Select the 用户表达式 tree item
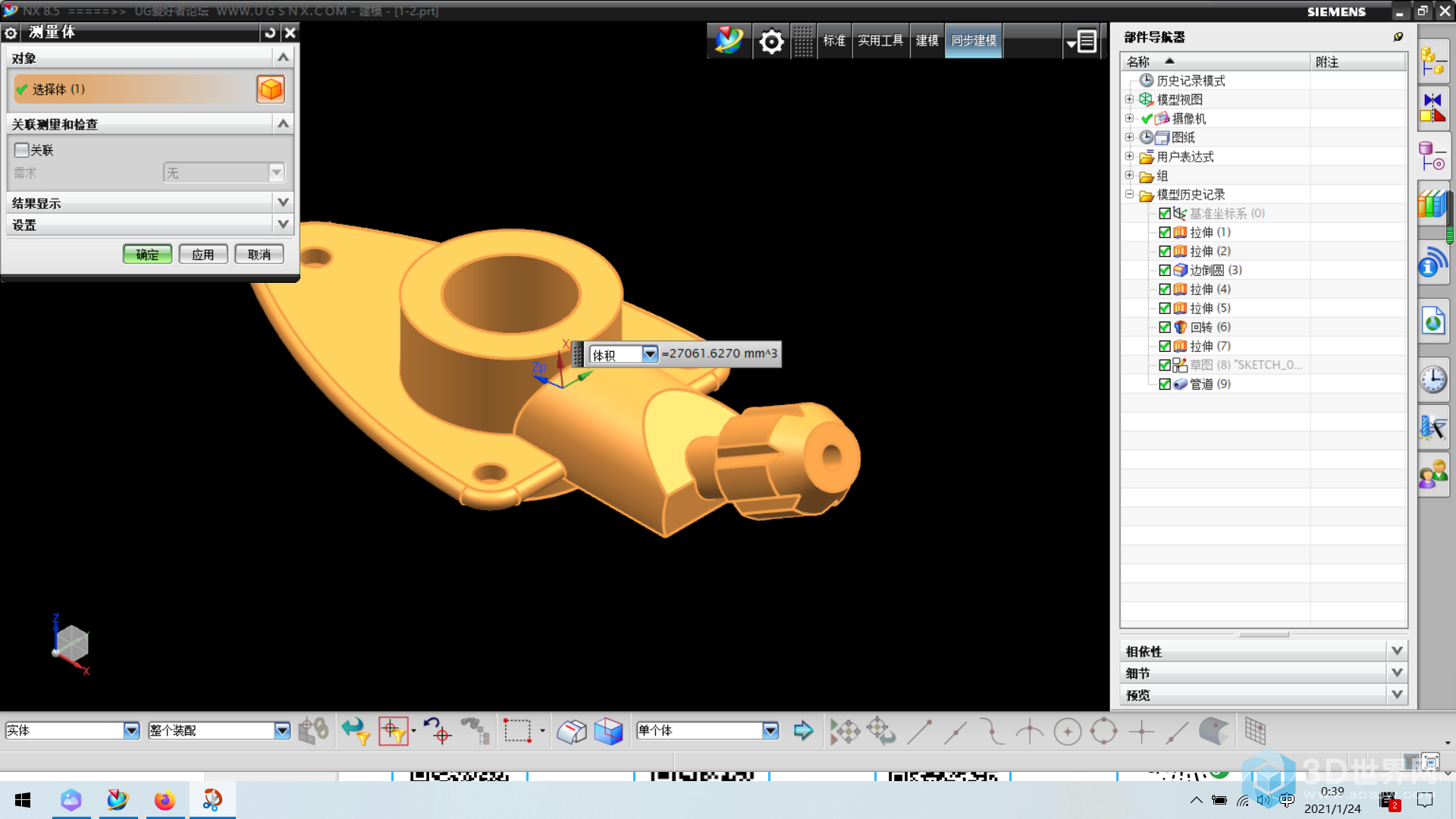The height and width of the screenshot is (819, 1456). pos(1185,156)
